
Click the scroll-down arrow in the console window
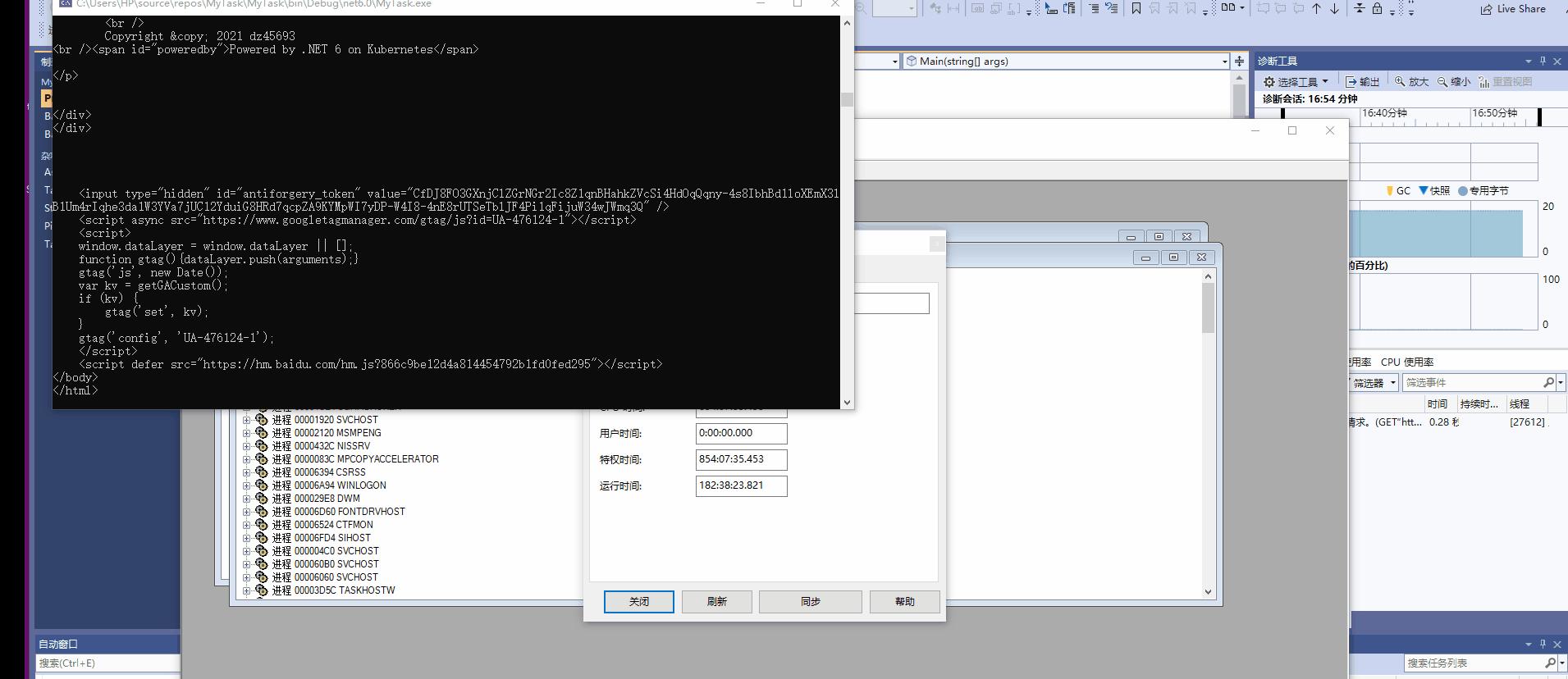847,403
